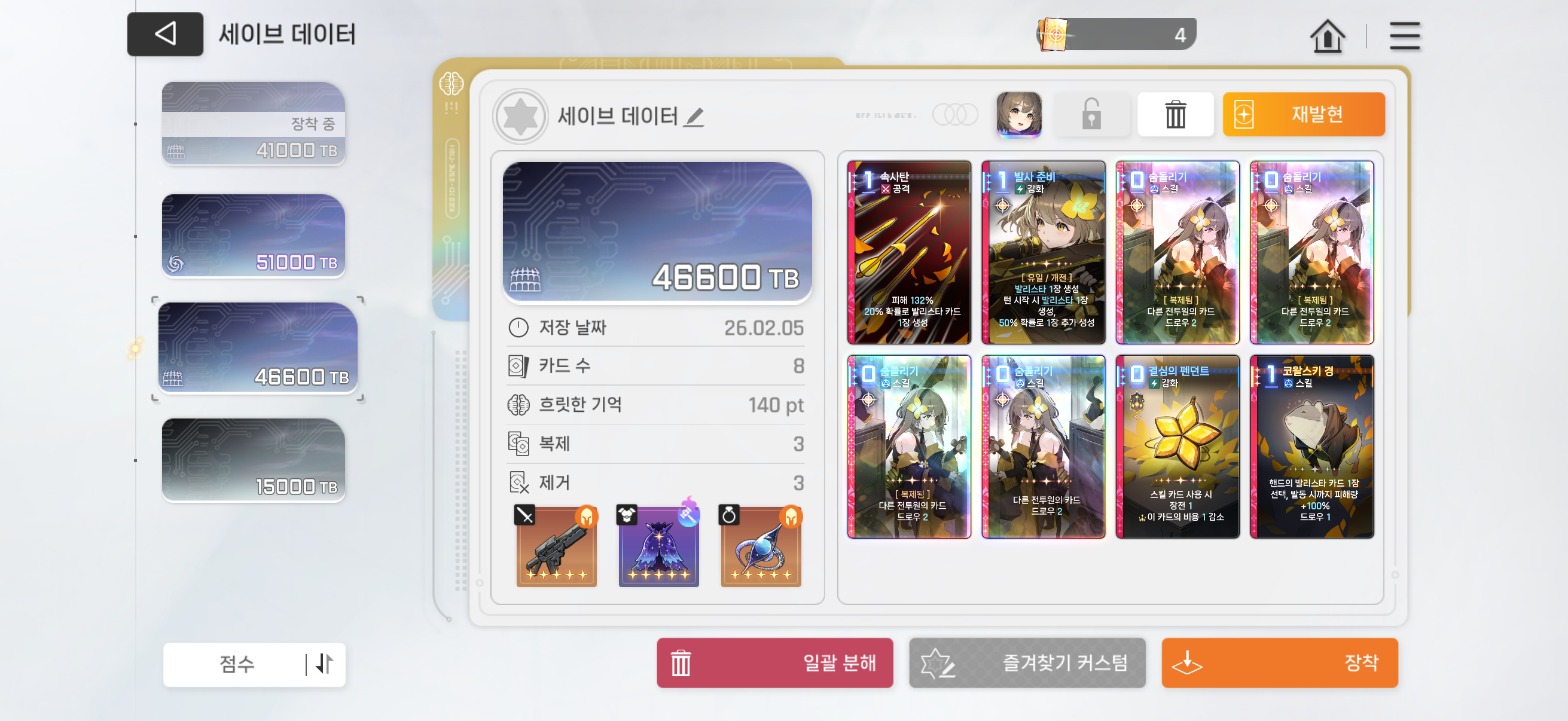Click the 일괄 분해 red button
1568x721 pixels.
[x=774, y=662]
